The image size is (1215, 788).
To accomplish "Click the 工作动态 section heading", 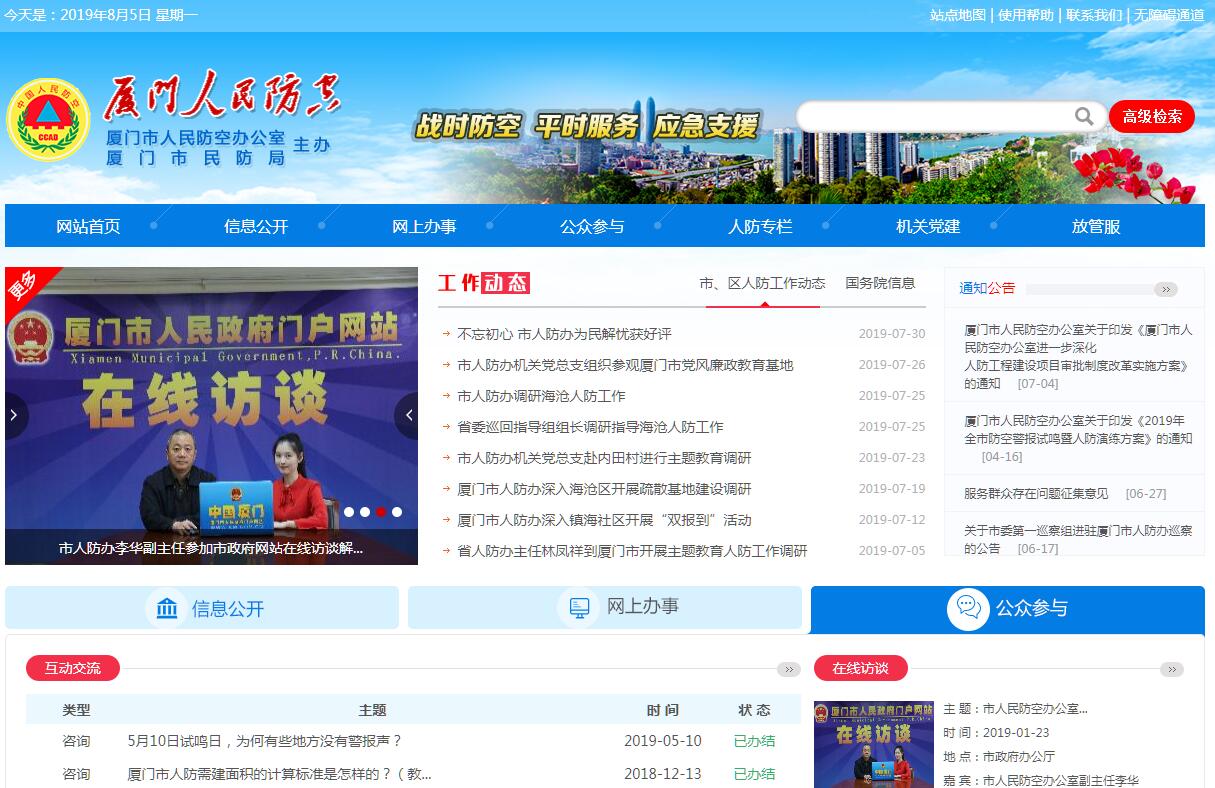I will (484, 283).
